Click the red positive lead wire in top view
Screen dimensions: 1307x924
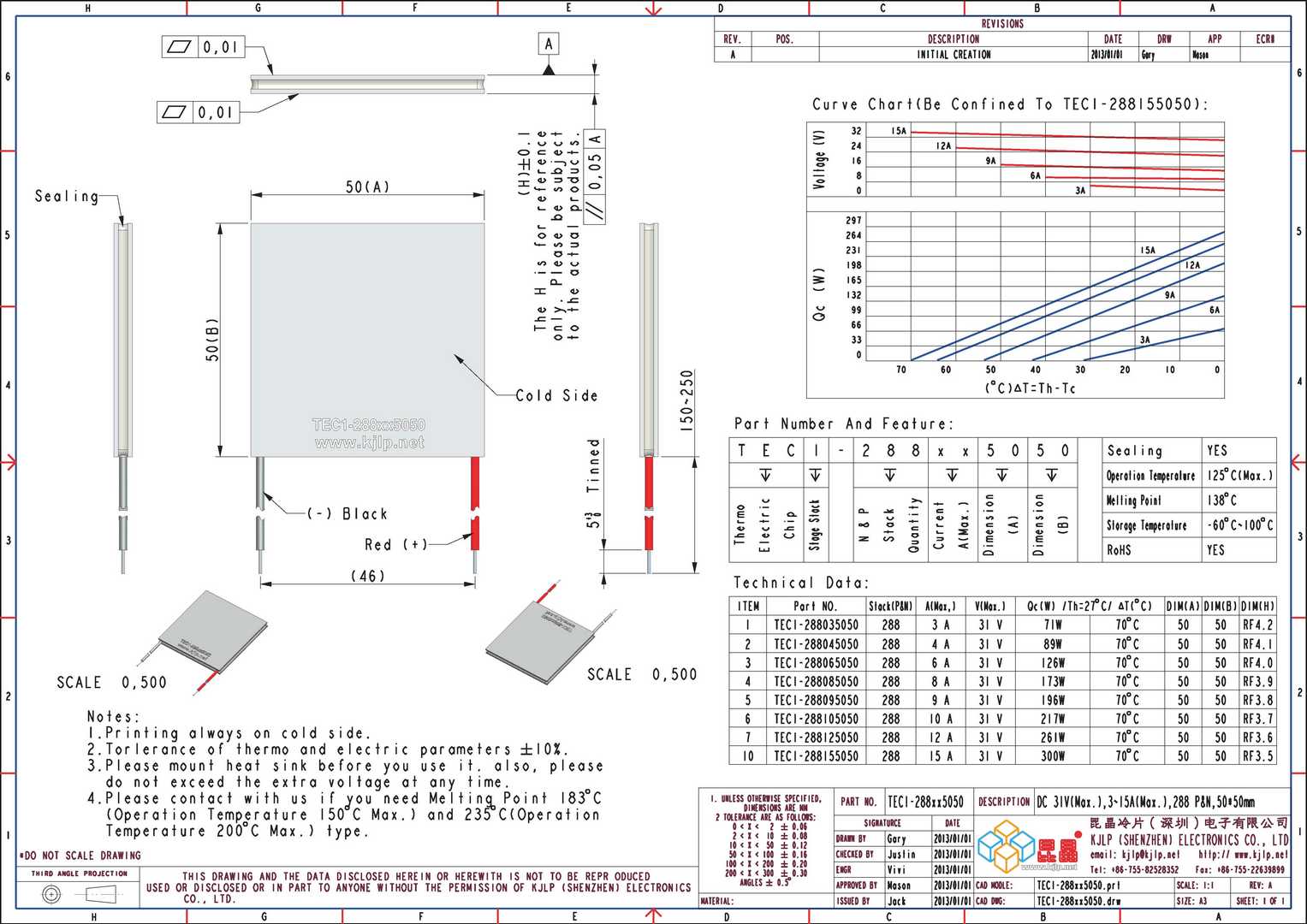[x=474, y=503]
